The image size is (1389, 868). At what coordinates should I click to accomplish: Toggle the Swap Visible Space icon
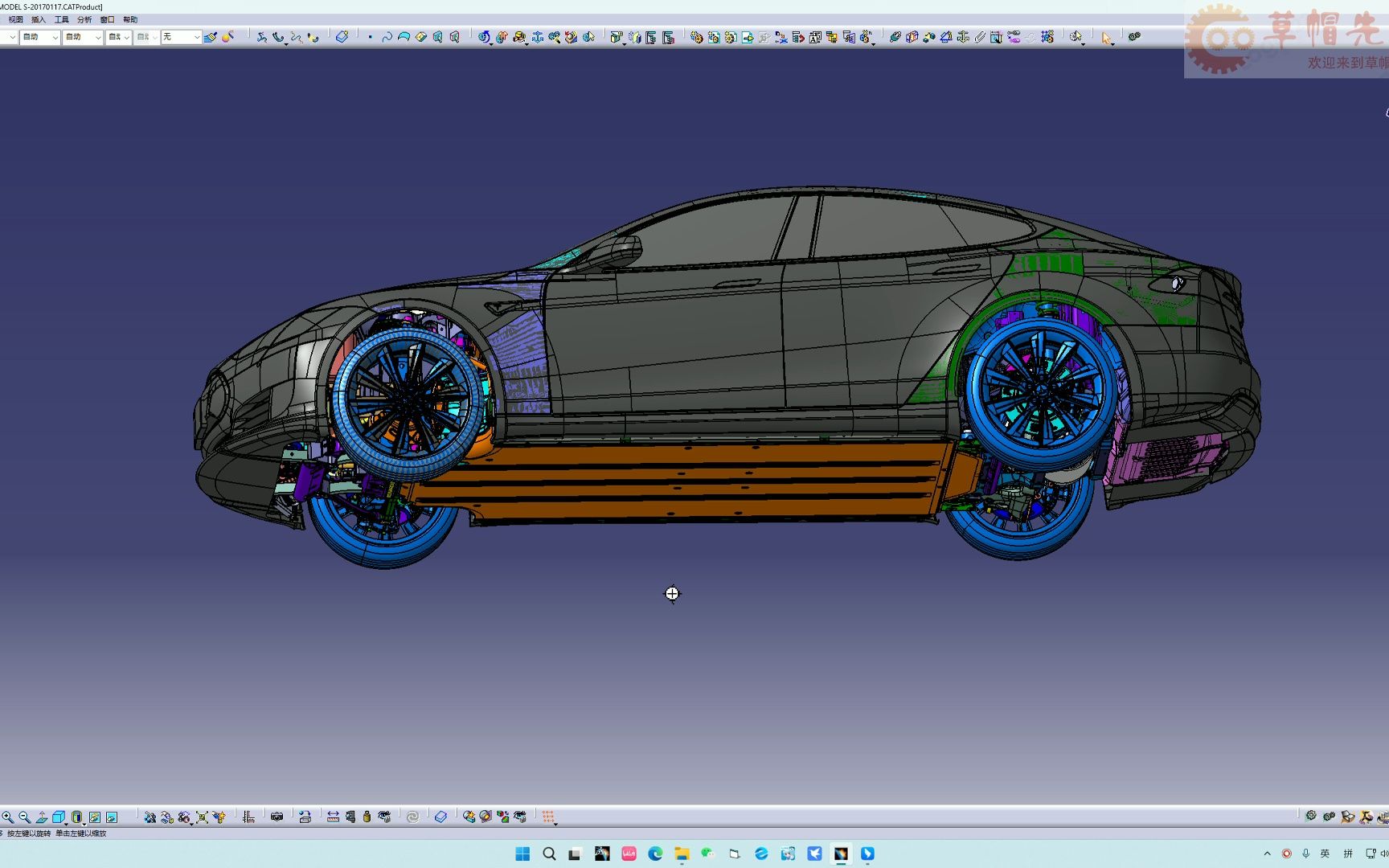click(112, 817)
